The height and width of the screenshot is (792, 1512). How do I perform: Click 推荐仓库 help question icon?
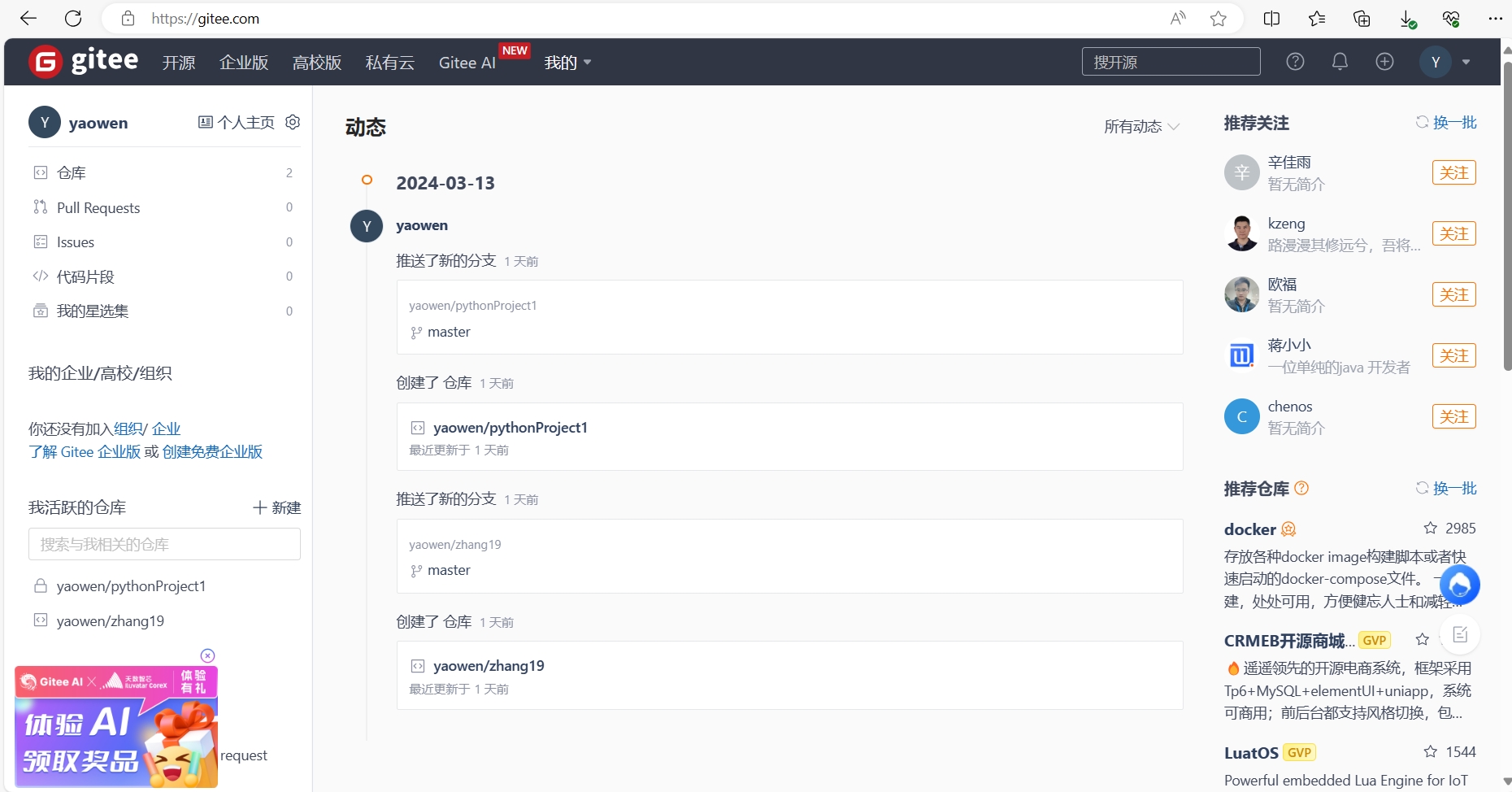pyautogui.click(x=1301, y=488)
